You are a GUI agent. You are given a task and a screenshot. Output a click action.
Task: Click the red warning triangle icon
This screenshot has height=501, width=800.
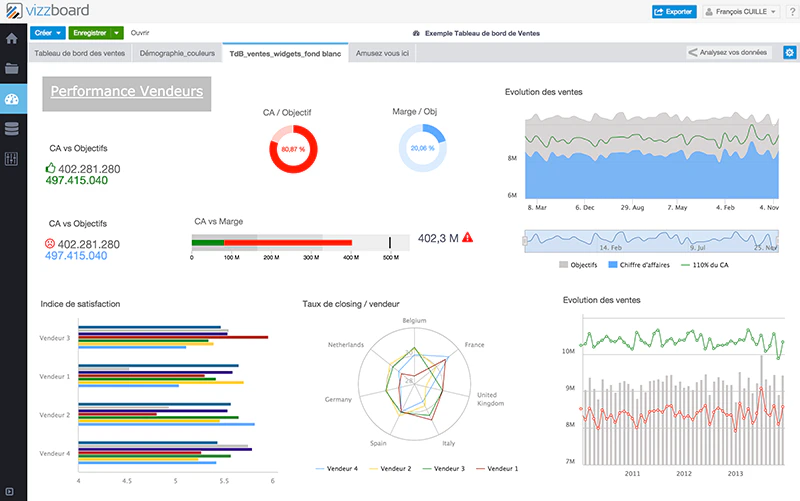click(x=467, y=237)
